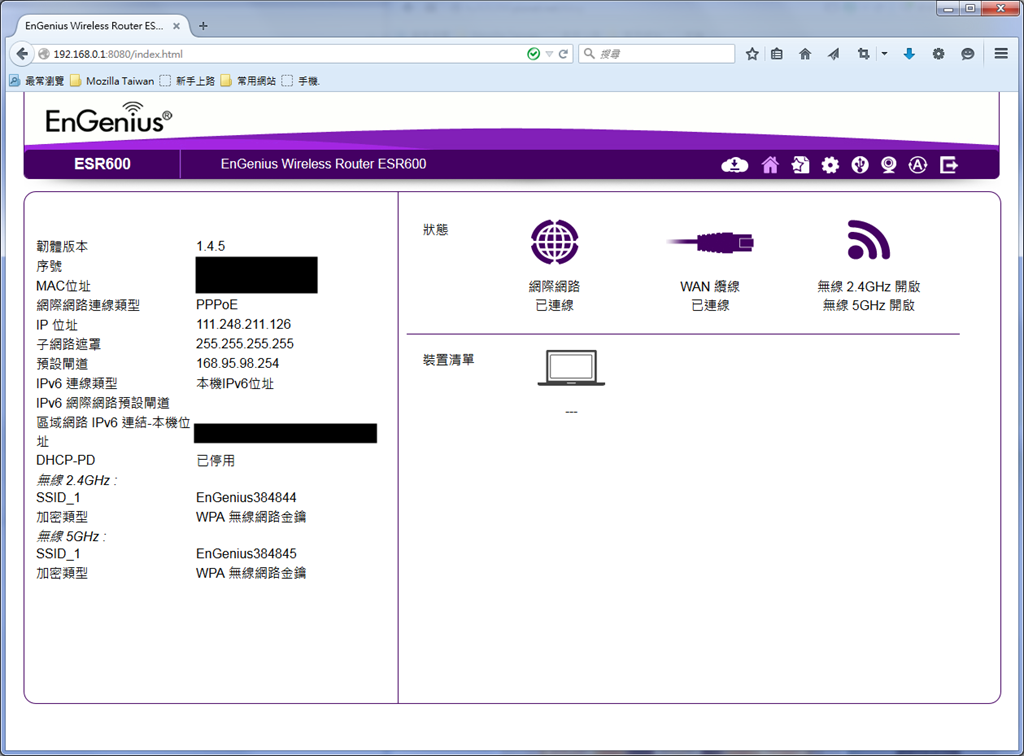Click the WAN cable status icon
Viewport: 1024px width, 756px height.
(x=710, y=243)
